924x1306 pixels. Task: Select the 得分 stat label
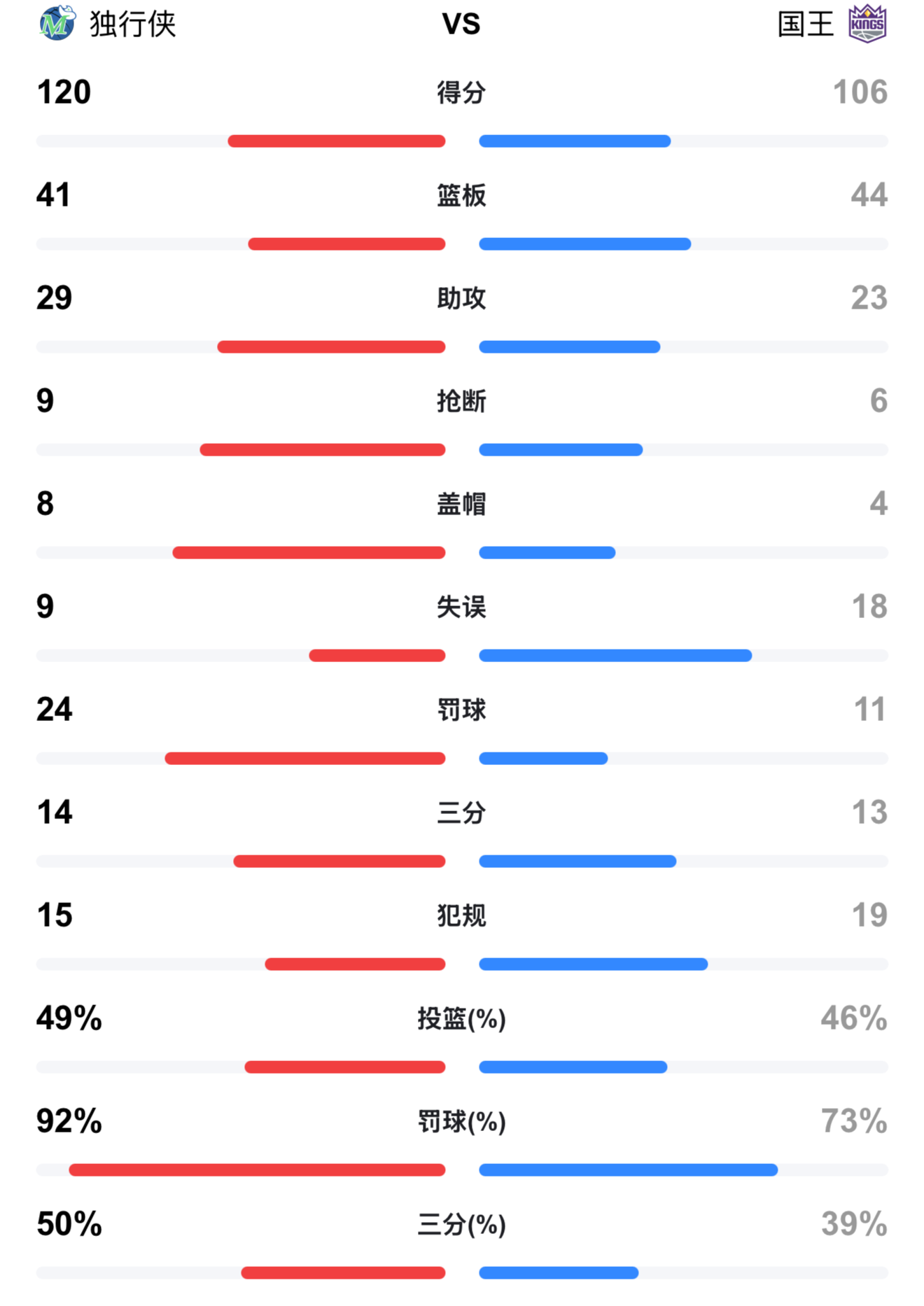click(x=461, y=92)
